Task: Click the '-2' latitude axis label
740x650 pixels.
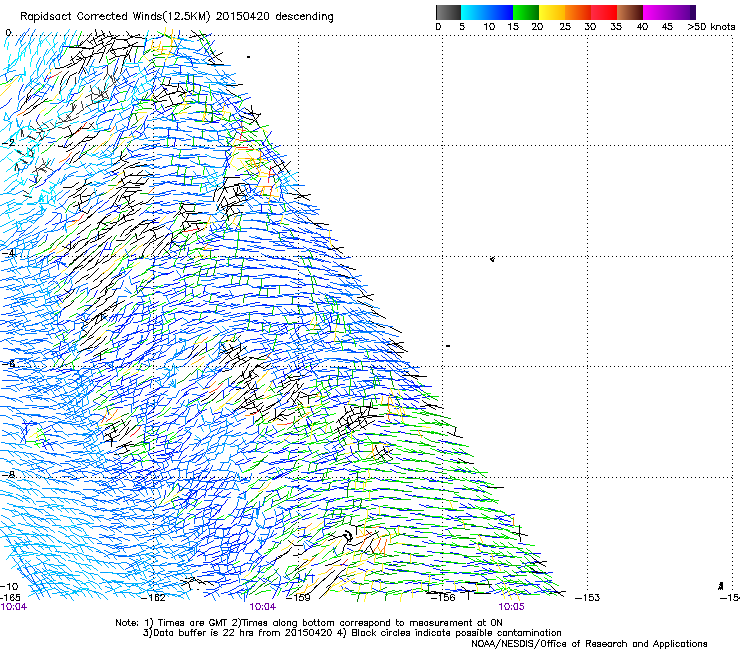Action: [x=8, y=143]
